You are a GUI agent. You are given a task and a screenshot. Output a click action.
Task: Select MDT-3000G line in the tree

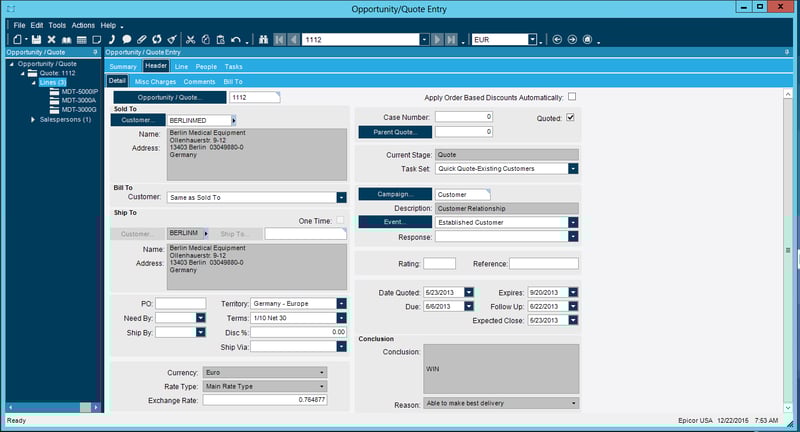pyautogui.click(x=79, y=110)
